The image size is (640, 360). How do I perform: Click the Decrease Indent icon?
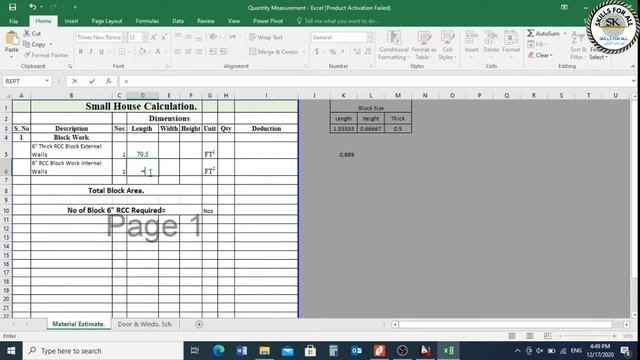click(x=213, y=52)
